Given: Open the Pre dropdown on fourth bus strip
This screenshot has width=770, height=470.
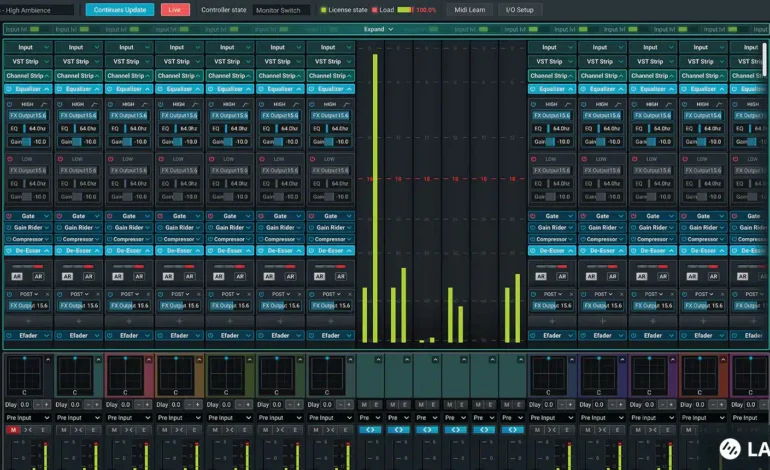Looking at the screenshot, I should (455, 417).
